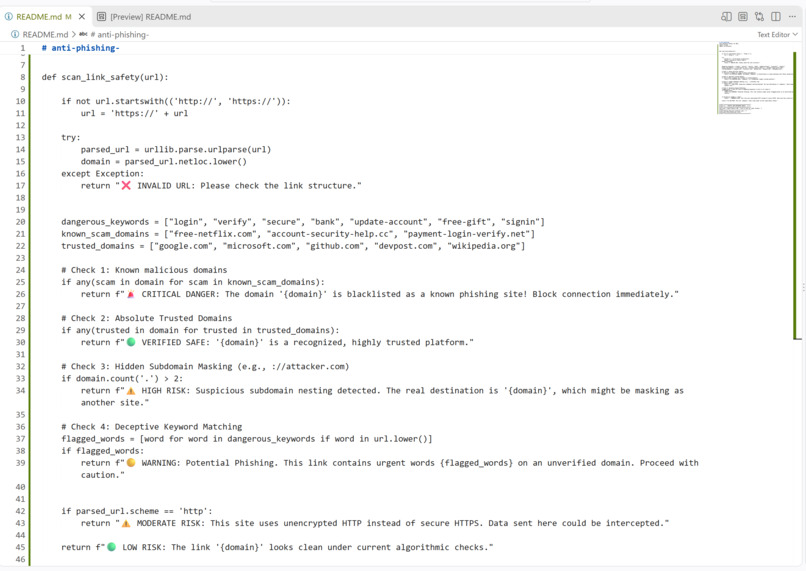
Task: Click 'trusted_domains' assignment on line 22
Action: coord(293,246)
